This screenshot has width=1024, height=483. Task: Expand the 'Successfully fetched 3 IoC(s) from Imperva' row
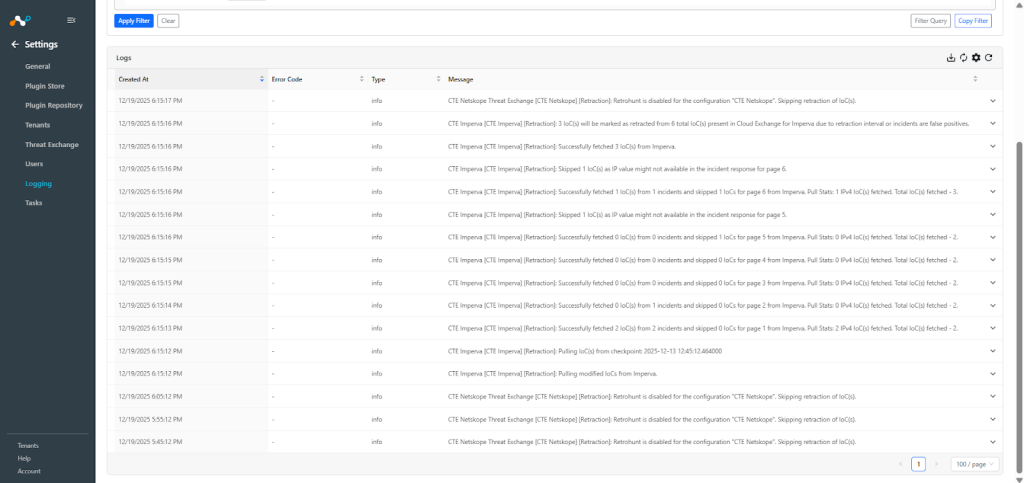click(x=993, y=146)
